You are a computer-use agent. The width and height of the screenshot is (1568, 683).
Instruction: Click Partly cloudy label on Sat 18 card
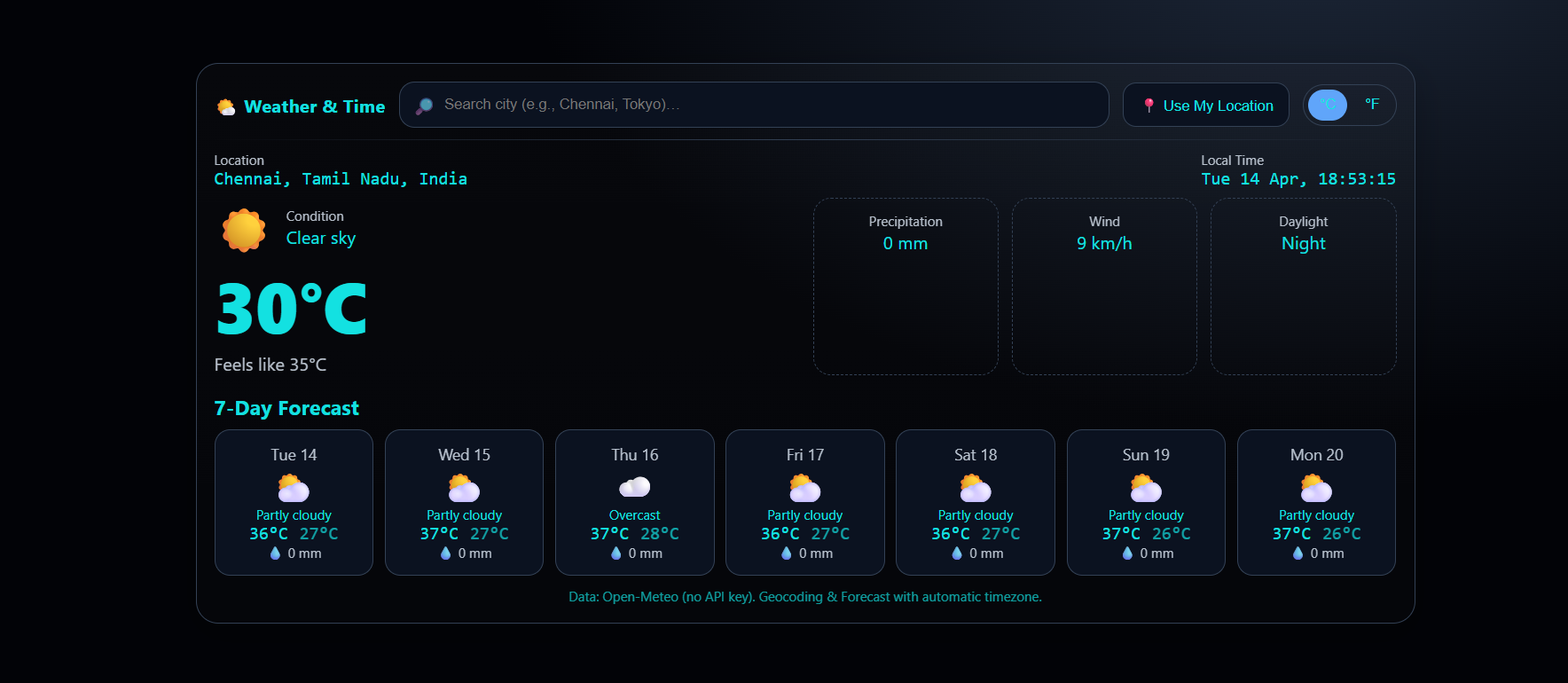[x=976, y=515]
